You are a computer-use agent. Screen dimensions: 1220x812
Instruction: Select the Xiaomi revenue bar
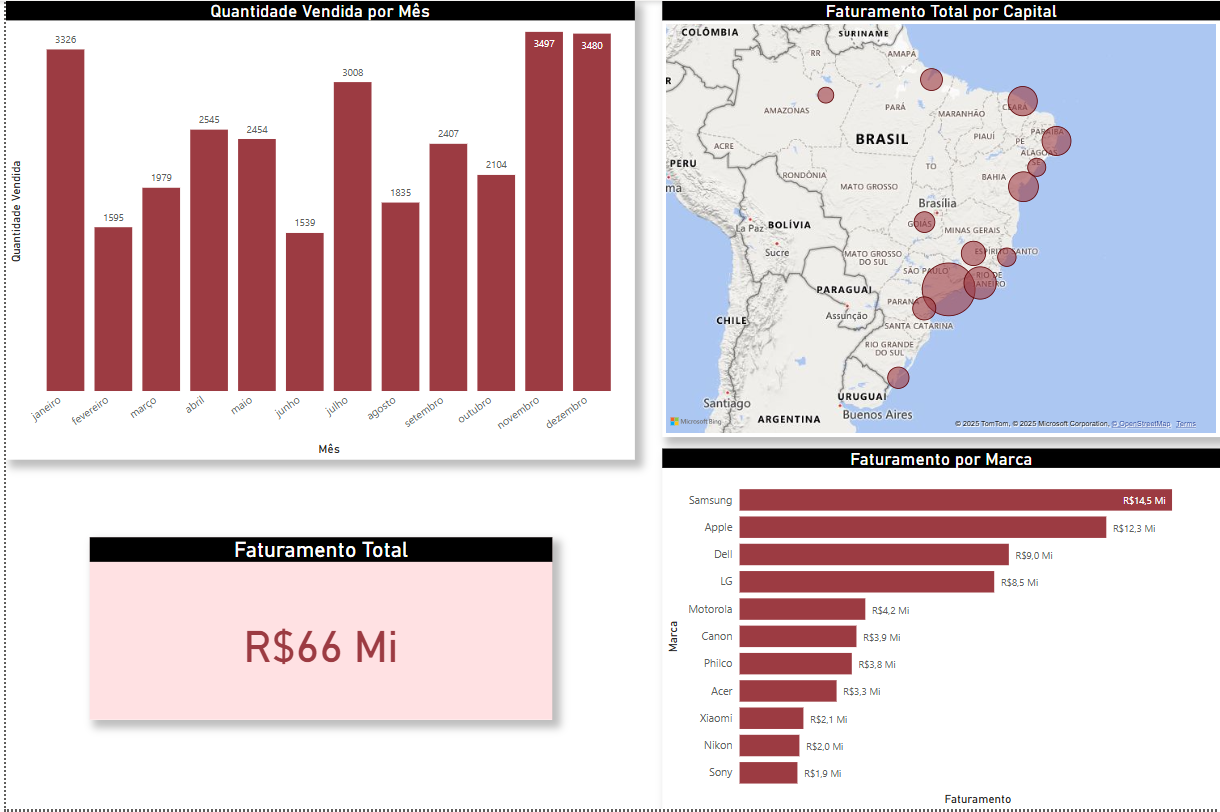pos(771,718)
